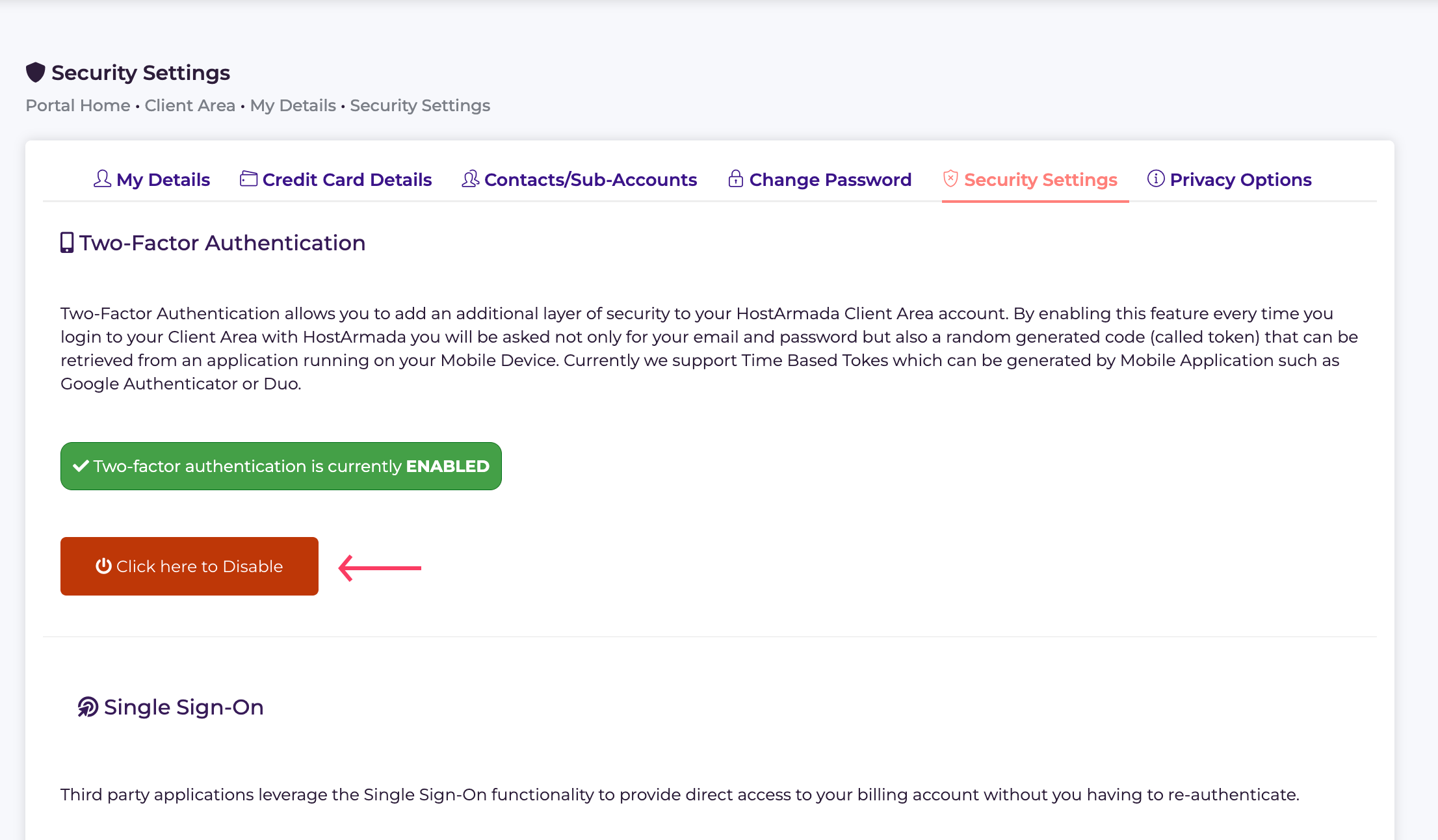Click the phone icon next to Two-Factor Authentication
1438x840 pixels.
[x=67, y=243]
